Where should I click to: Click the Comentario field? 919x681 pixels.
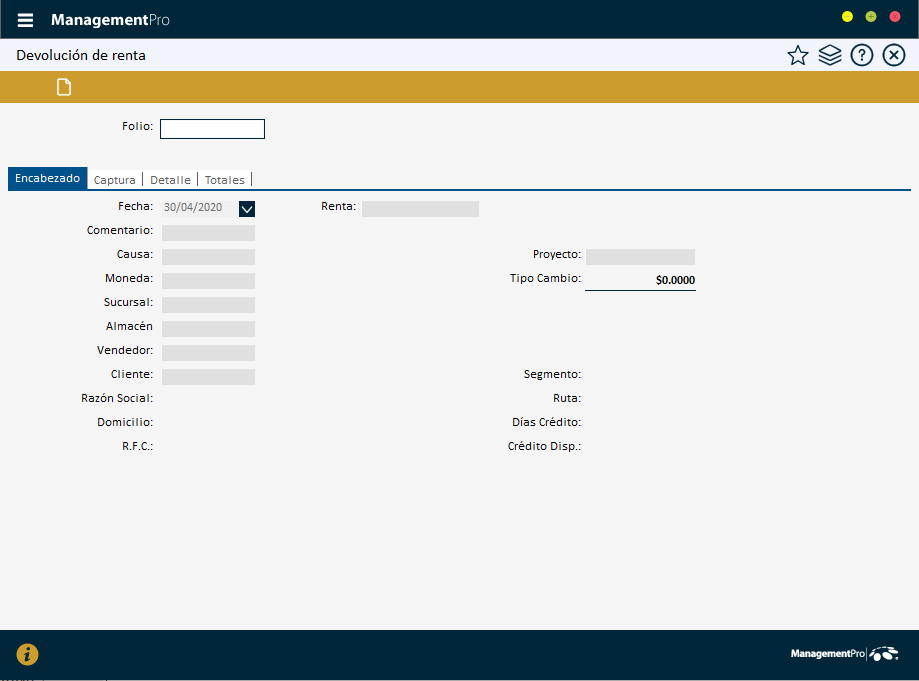[x=208, y=233]
